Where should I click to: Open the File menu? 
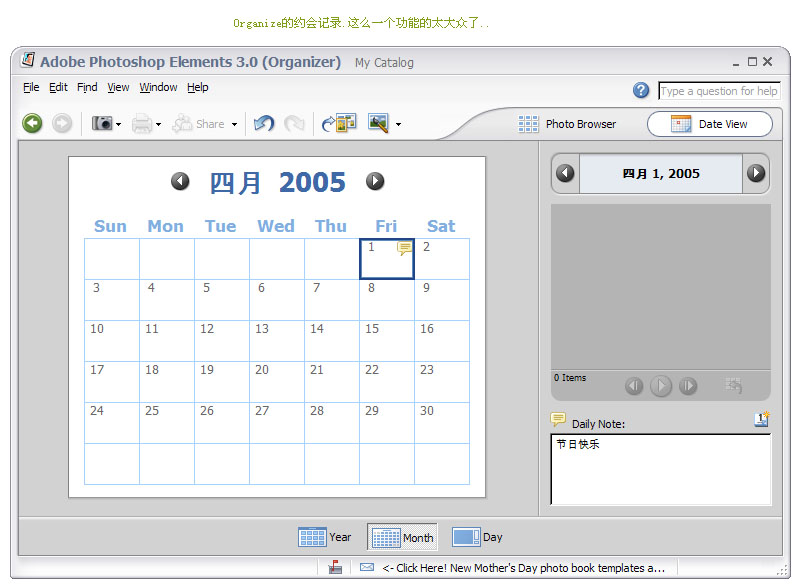click(x=31, y=87)
